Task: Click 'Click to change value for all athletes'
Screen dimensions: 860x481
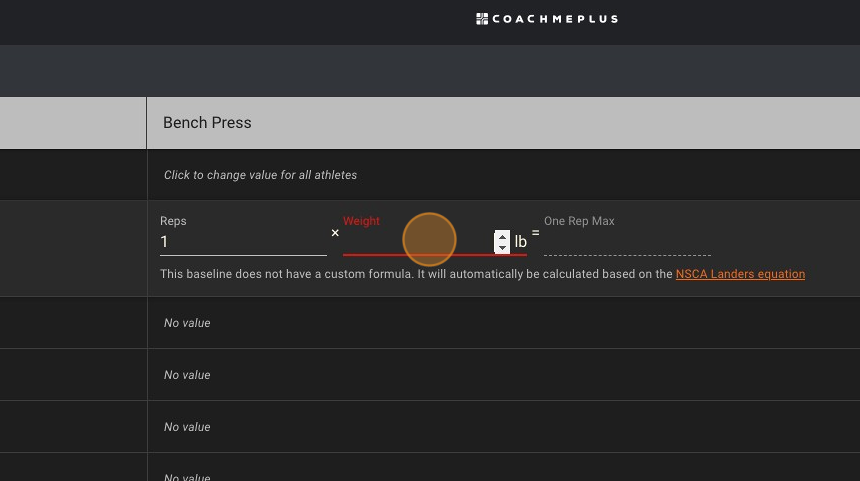Action: coord(260,175)
